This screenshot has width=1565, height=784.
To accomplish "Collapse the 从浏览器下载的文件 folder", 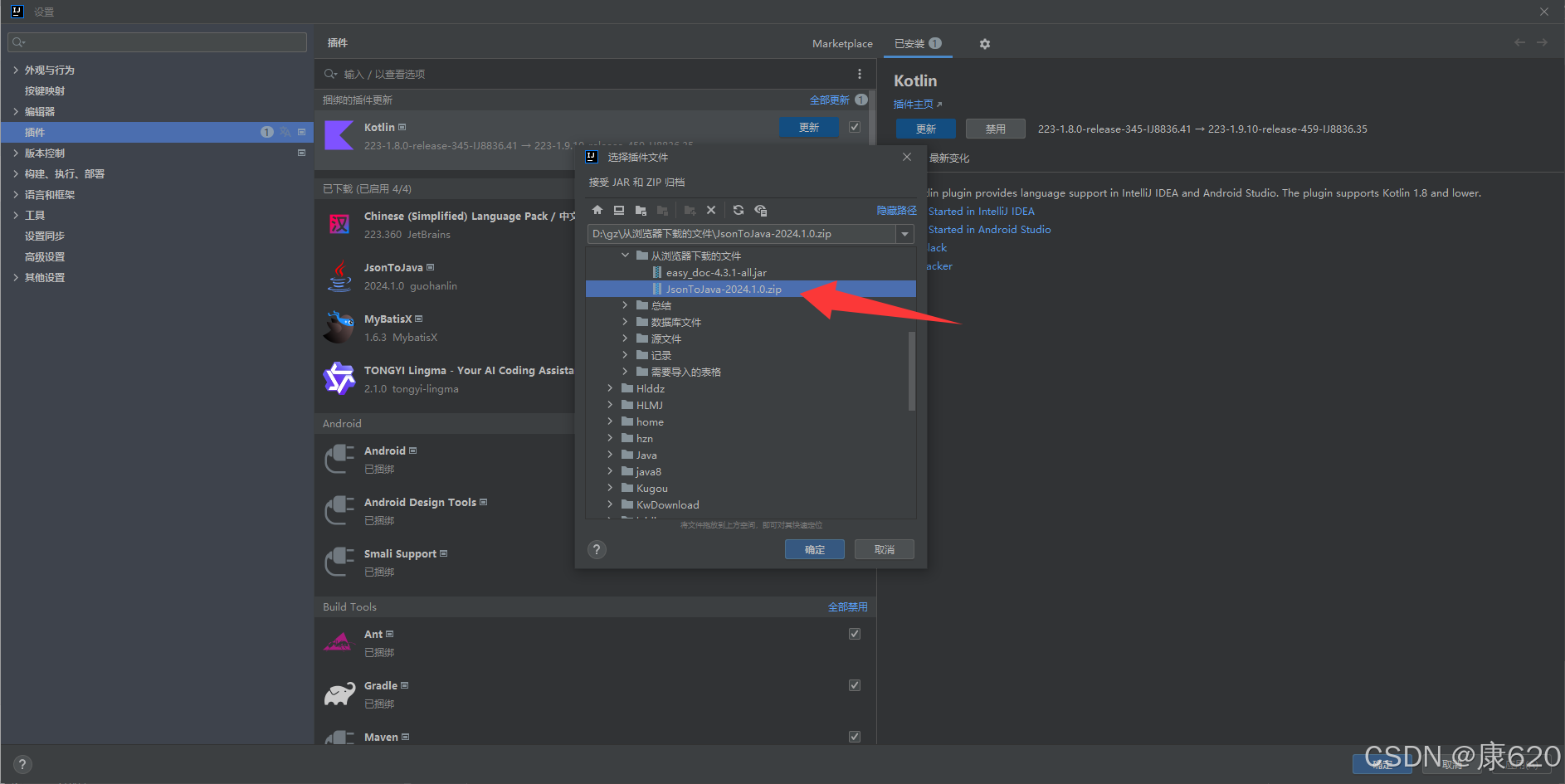I will coord(625,256).
